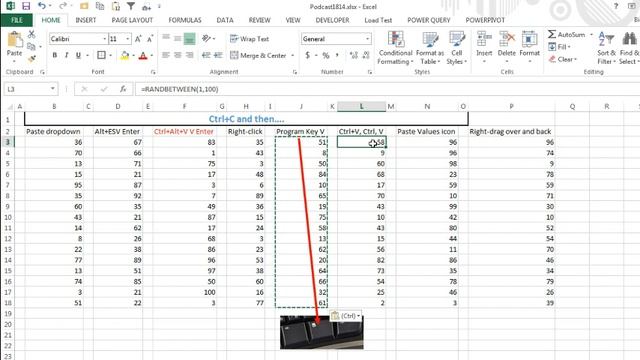The height and width of the screenshot is (360, 640).
Task: Click the Percent Style icon
Action: [326, 55]
